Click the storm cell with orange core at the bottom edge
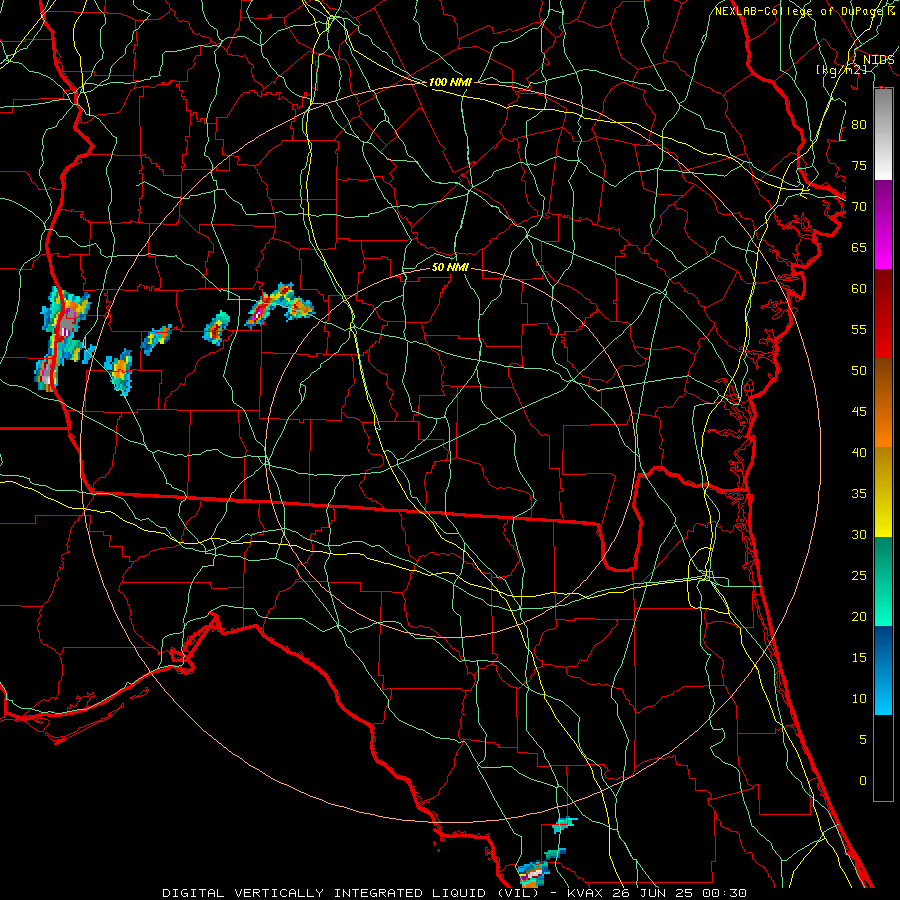 tap(533, 875)
